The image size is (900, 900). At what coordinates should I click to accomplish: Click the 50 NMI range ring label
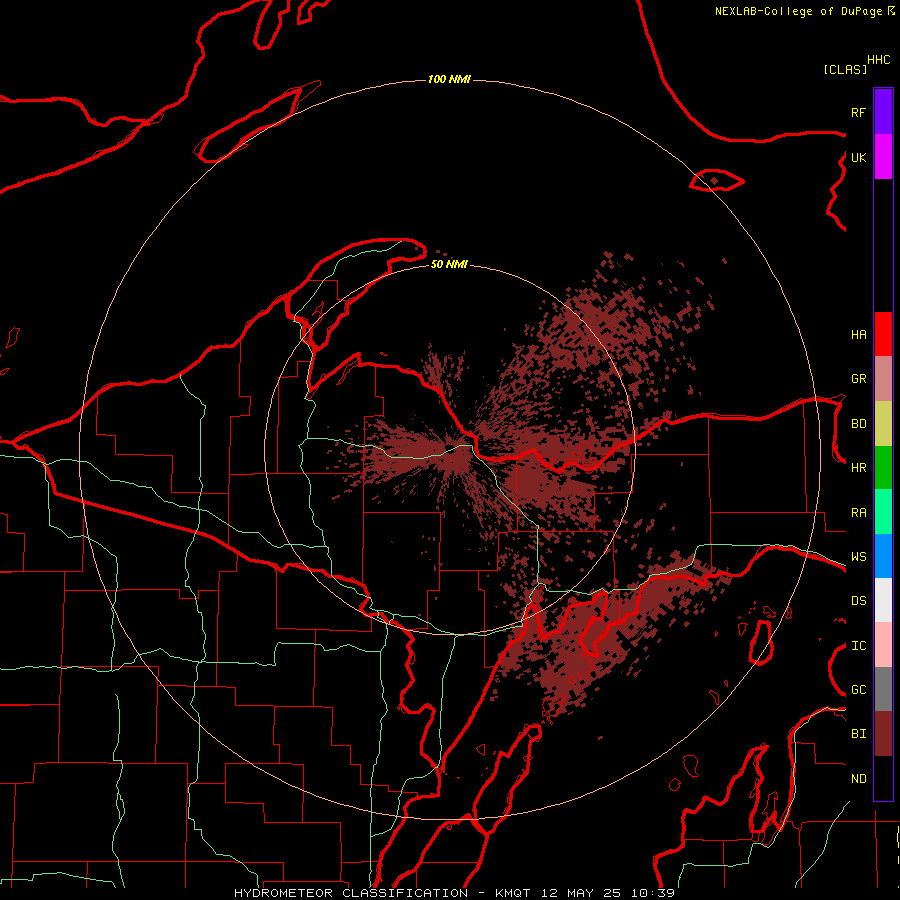click(x=449, y=265)
